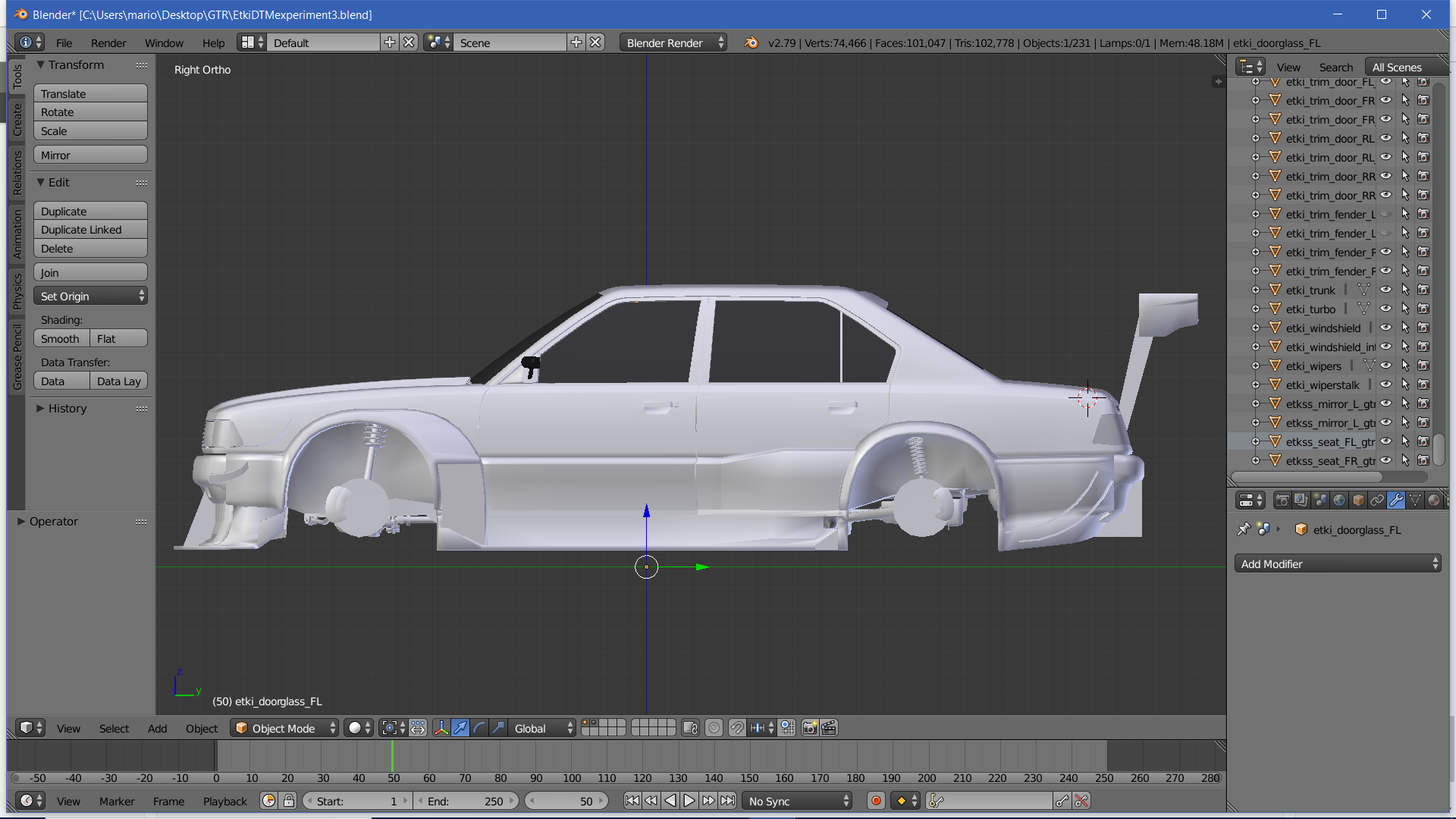Viewport: 1456px width, 819px height.
Task: Click the record button in timeline
Action: click(876, 801)
